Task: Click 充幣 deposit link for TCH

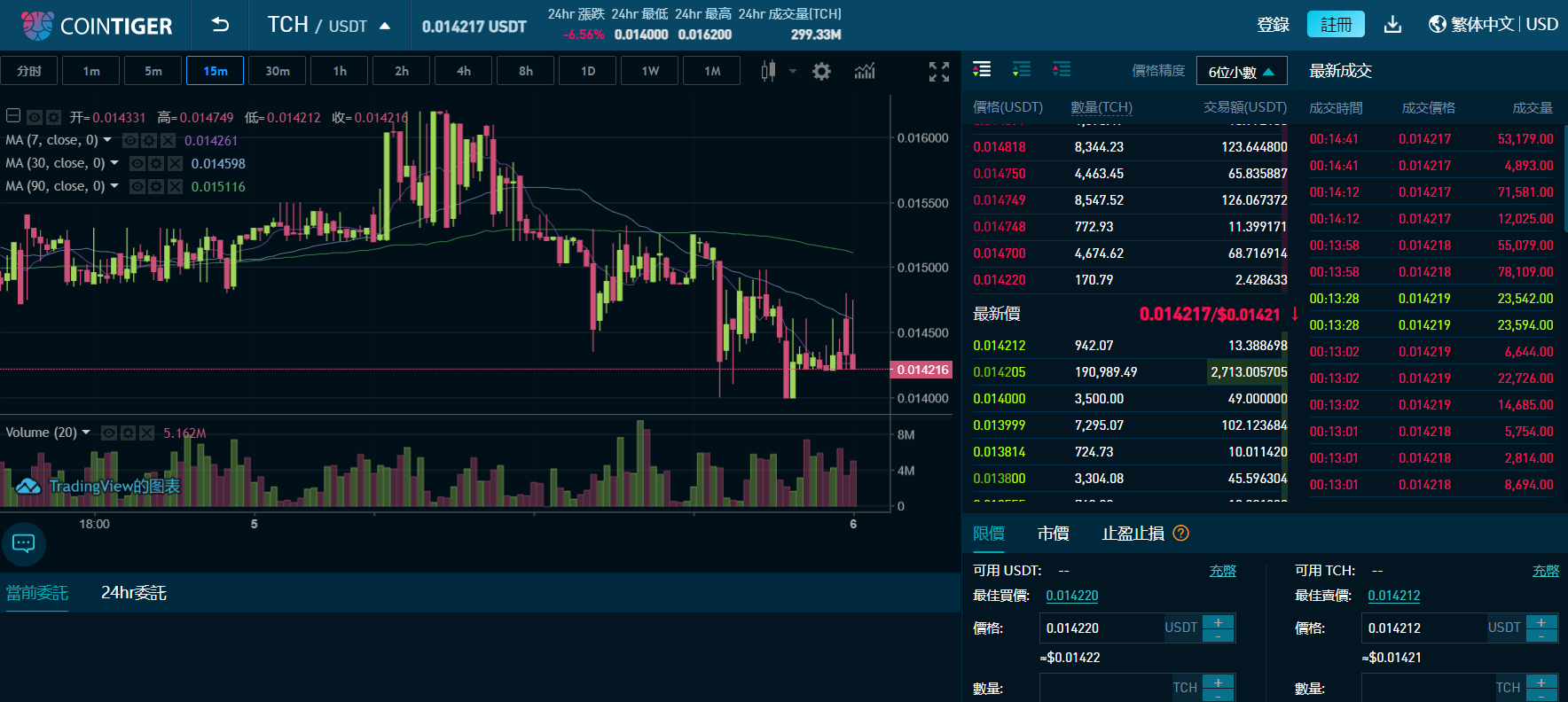Action: pos(1546,571)
